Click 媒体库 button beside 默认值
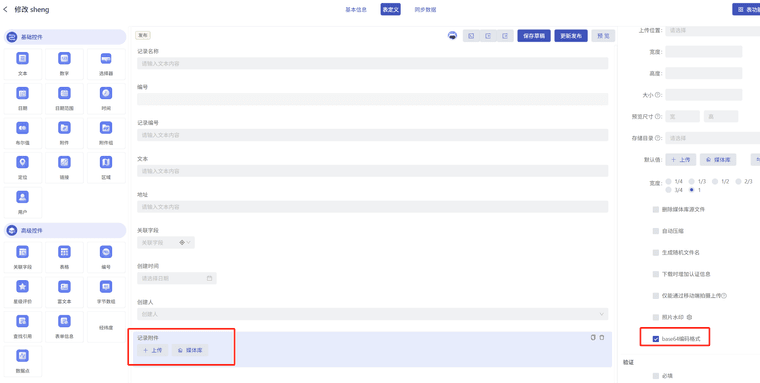 pos(718,160)
